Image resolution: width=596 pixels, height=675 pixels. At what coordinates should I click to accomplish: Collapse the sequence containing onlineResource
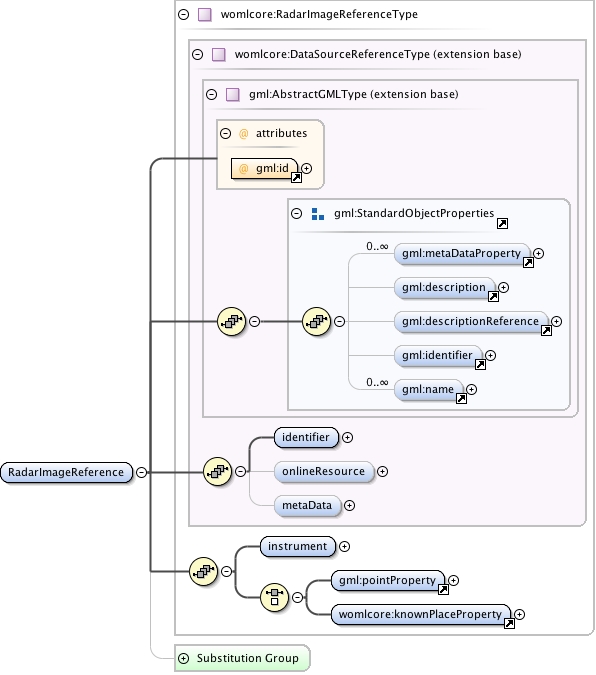[x=241, y=472]
